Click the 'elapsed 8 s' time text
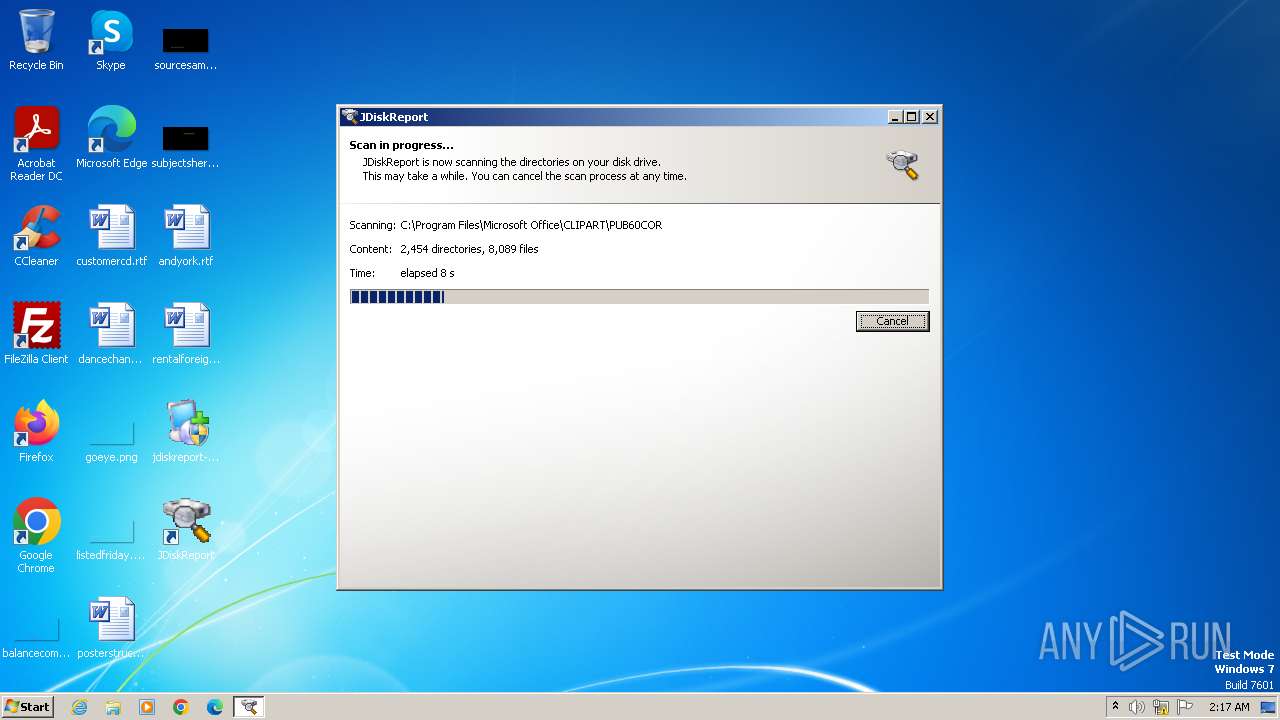Image resolution: width=1280 pixels, height=720 pixels. (427, 273)
